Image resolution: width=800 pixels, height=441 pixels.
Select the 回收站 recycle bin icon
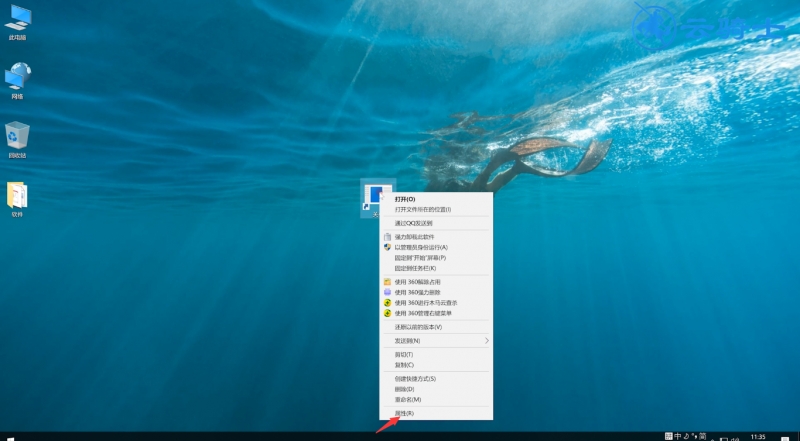click(x=17, y=139)
